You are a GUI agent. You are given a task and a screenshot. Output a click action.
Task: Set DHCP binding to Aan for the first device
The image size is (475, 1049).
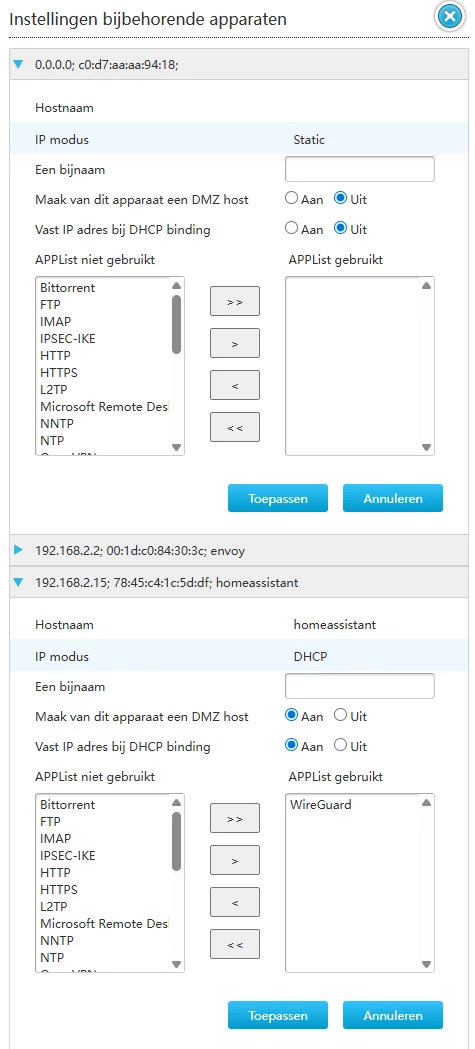pyautogui.click(x=291, y=229)
